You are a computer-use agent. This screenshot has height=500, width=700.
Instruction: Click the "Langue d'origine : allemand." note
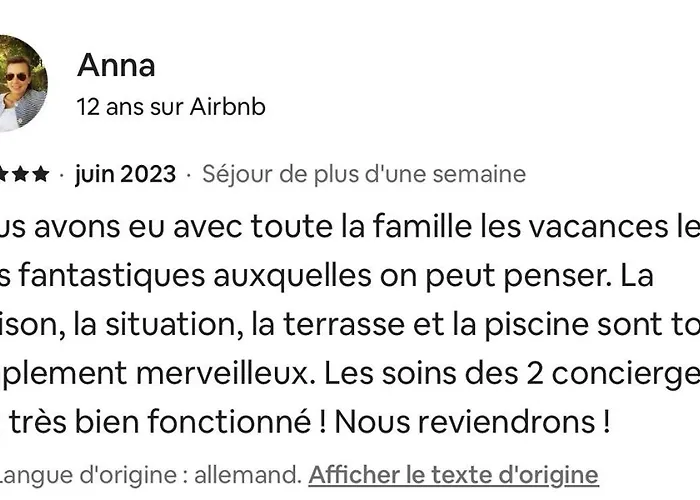150,474
